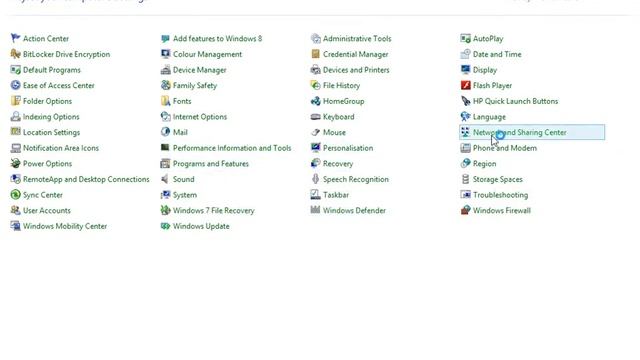Open Troubleshooting link
640x360 pixels.
[500, 195]
